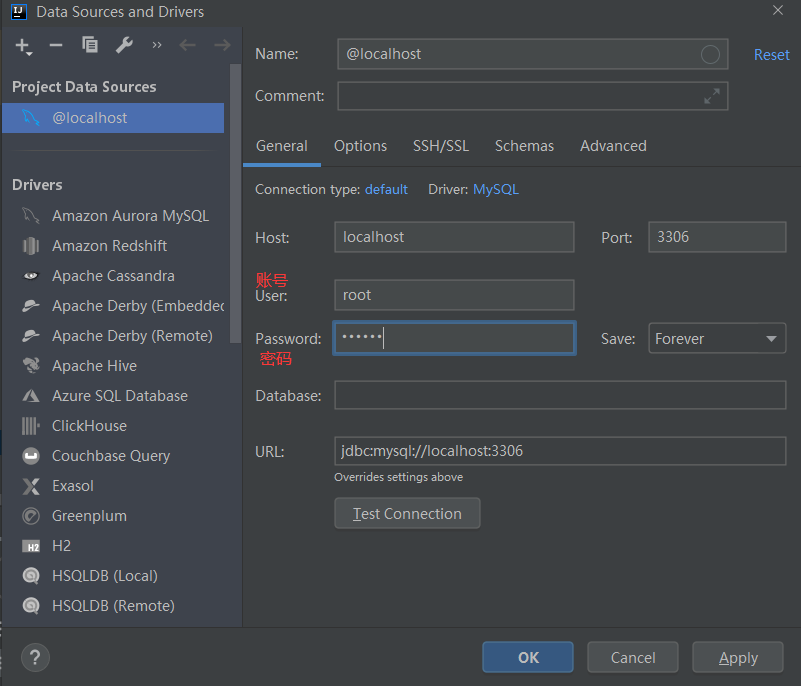The height and width of the screenshot is (686, 801).
Task: Open the connection type default dropdown link
Action: 386,189
